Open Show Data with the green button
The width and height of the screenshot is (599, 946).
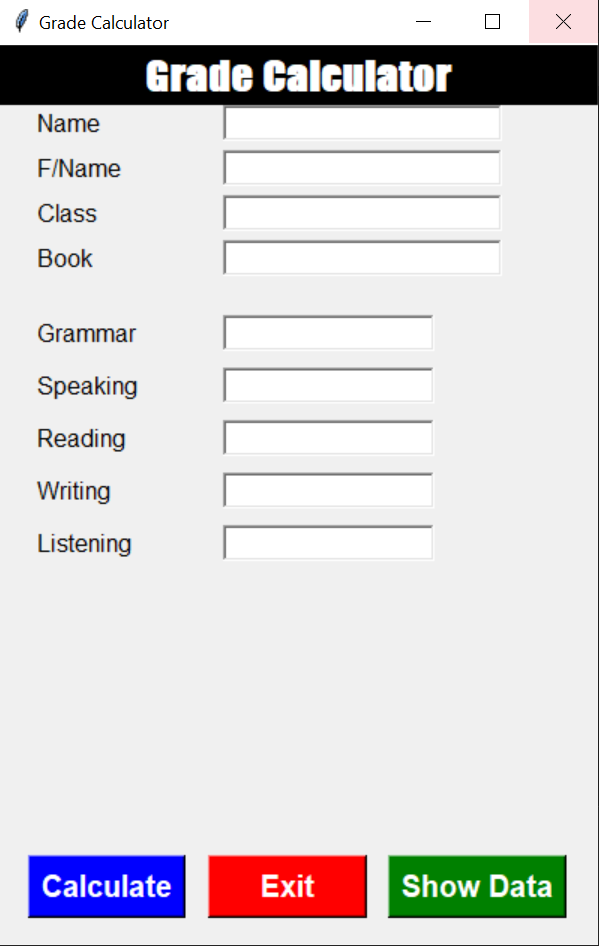[x=477, y=886]
